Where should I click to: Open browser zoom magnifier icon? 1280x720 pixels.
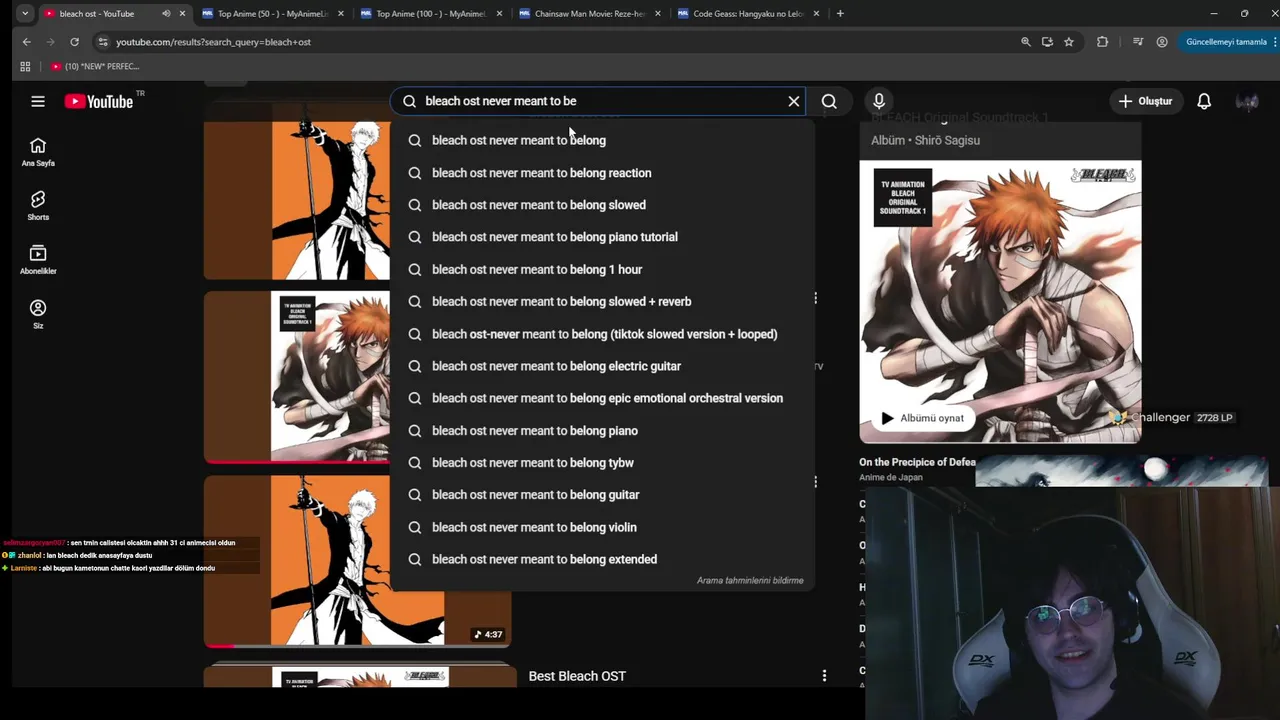pyautogui.click(x=1025, y=42)
